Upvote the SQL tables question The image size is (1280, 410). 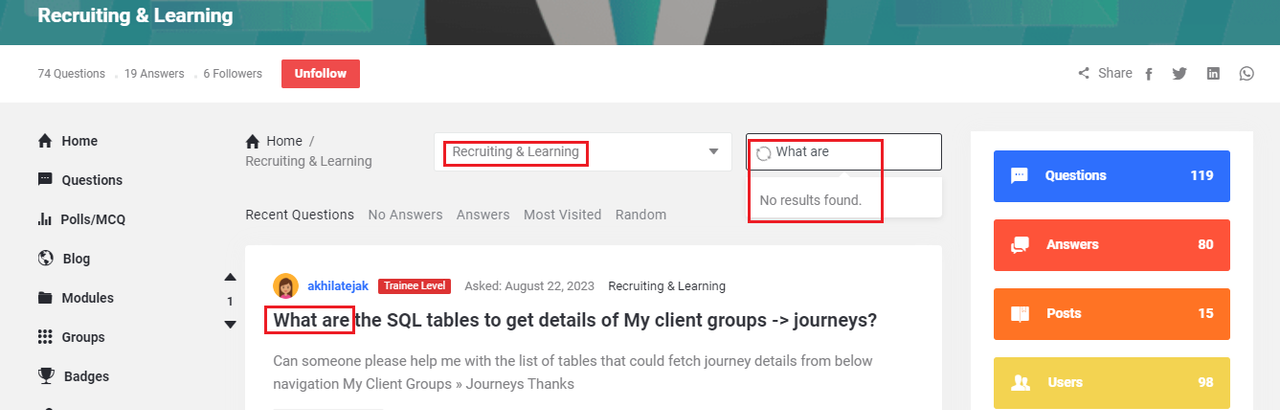coord(230,277)
